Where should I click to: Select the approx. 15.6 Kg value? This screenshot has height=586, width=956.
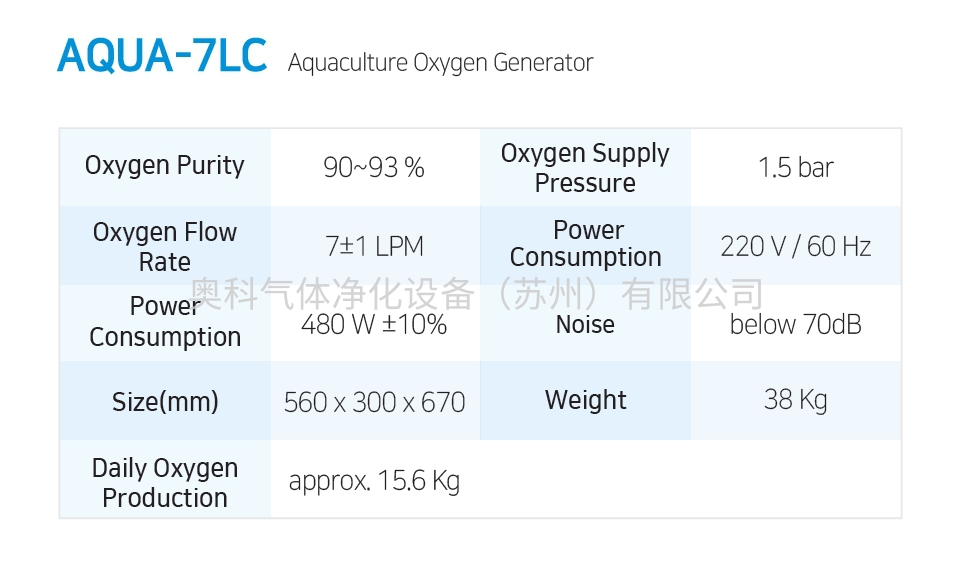click(374, 481)
